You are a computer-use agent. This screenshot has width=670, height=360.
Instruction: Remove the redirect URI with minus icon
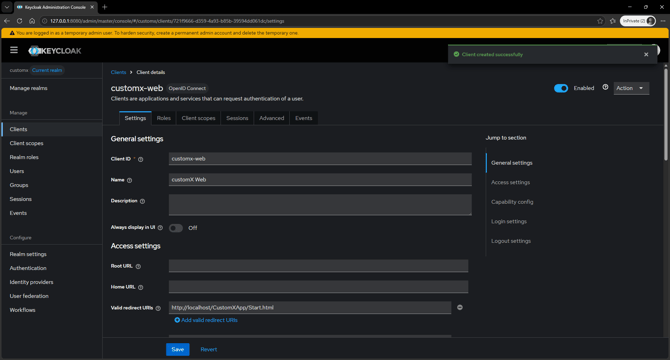460,307
